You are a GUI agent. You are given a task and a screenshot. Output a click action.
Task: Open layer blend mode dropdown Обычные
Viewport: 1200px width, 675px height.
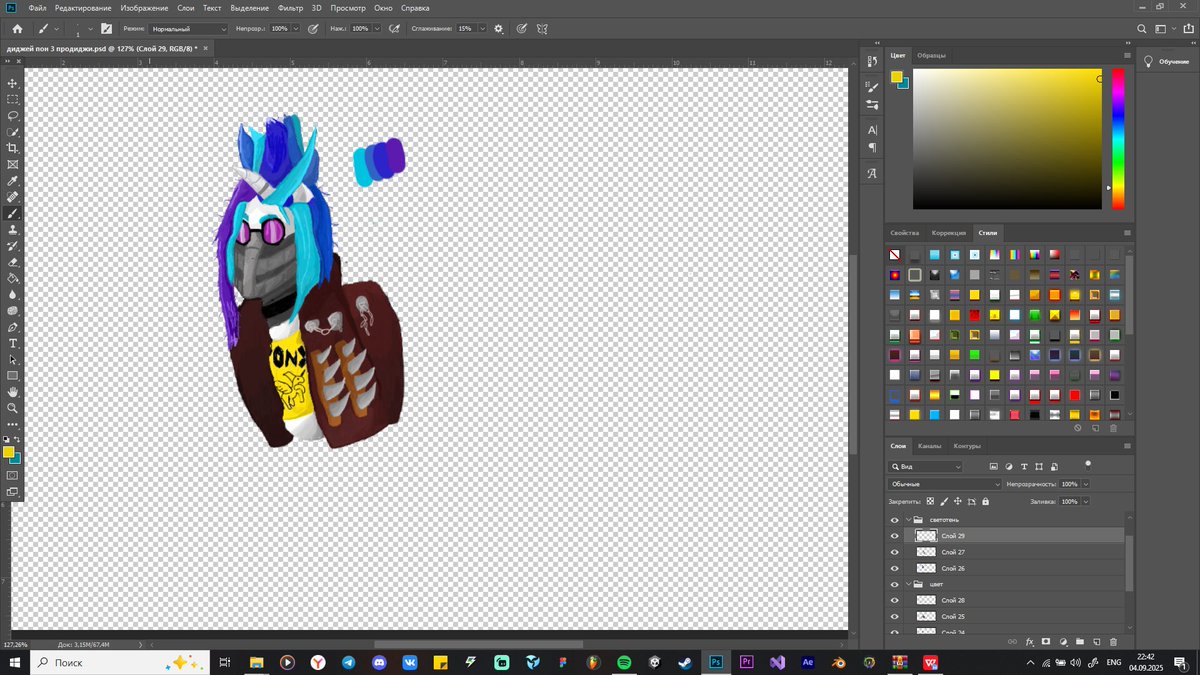(945, 484)
